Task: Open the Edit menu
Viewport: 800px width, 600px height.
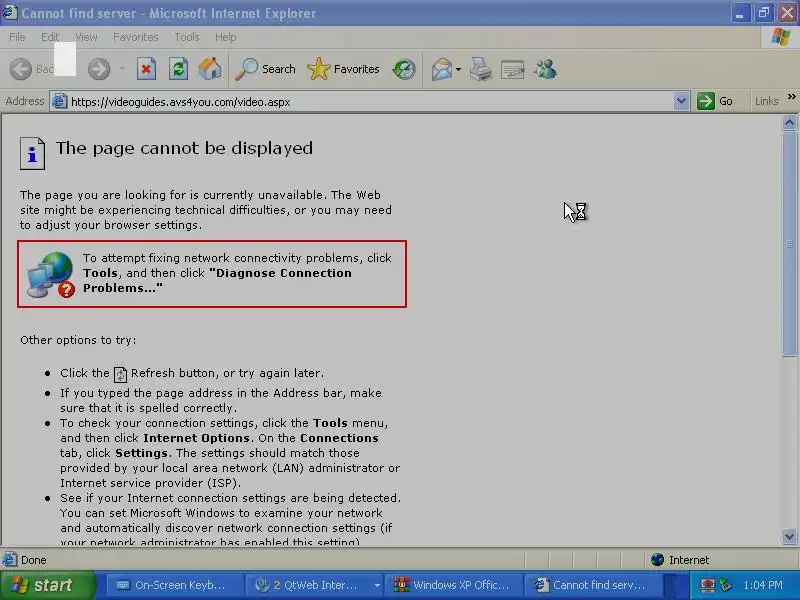Action: [49, 37]
